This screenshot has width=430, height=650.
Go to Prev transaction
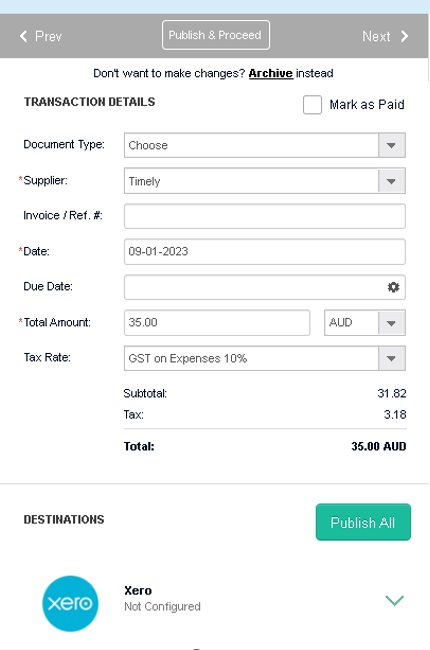click(41, 36)
